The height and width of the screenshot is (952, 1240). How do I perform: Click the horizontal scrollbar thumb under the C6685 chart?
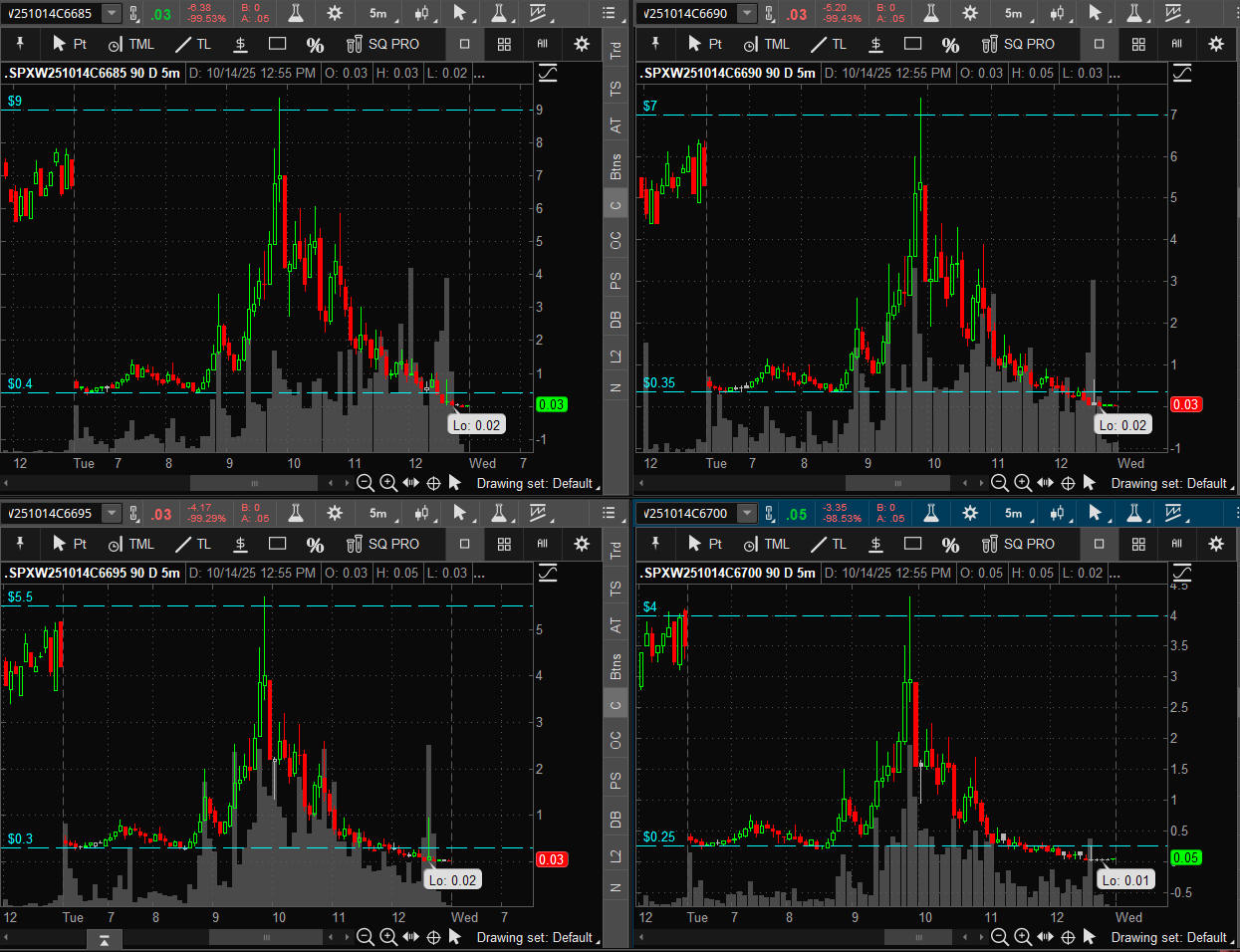click(x=253, y=483)
